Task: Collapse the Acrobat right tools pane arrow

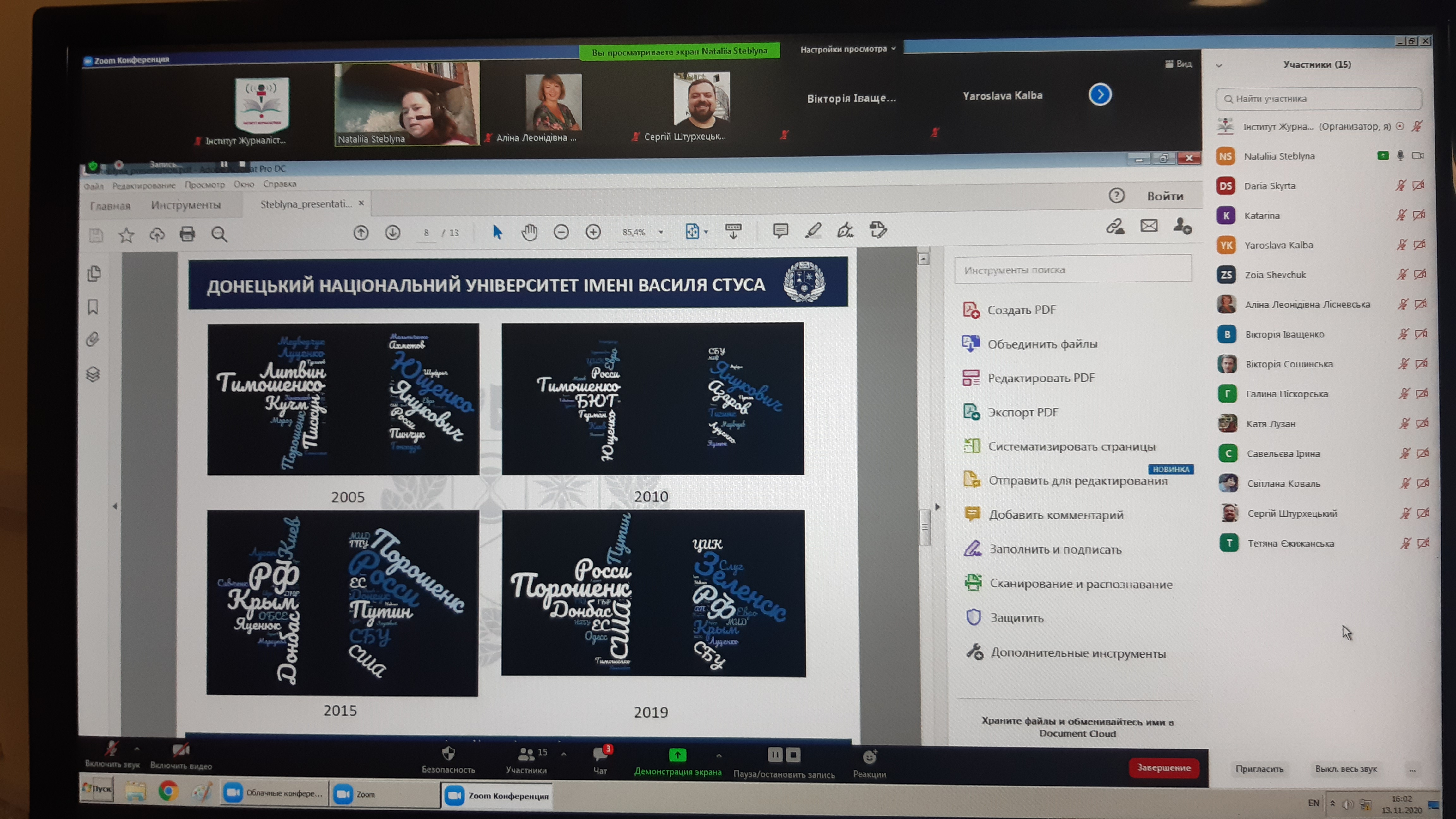Action: click(x=938, y=507)
